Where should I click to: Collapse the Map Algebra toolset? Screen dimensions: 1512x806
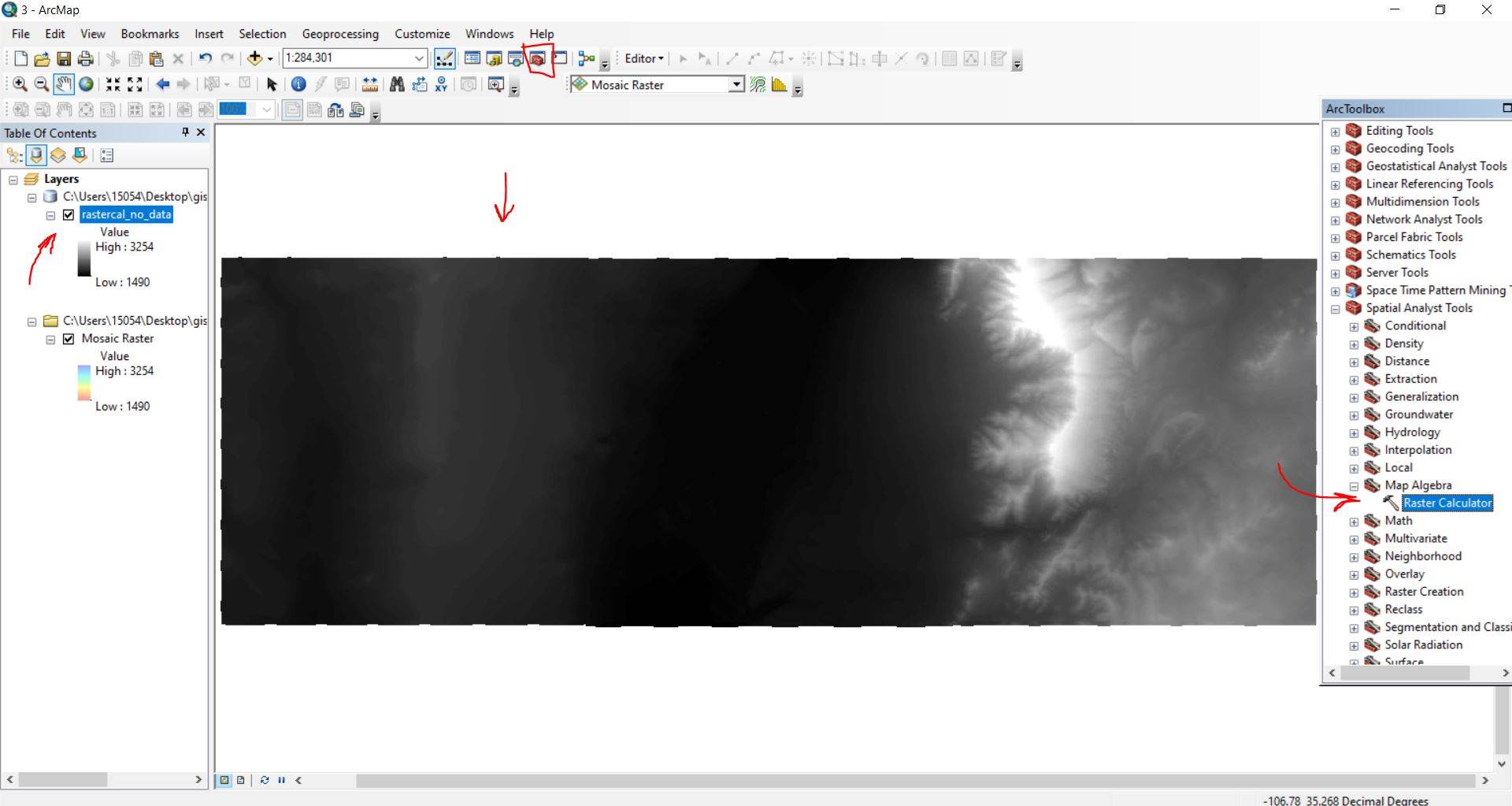click(x=1354, y=486)
